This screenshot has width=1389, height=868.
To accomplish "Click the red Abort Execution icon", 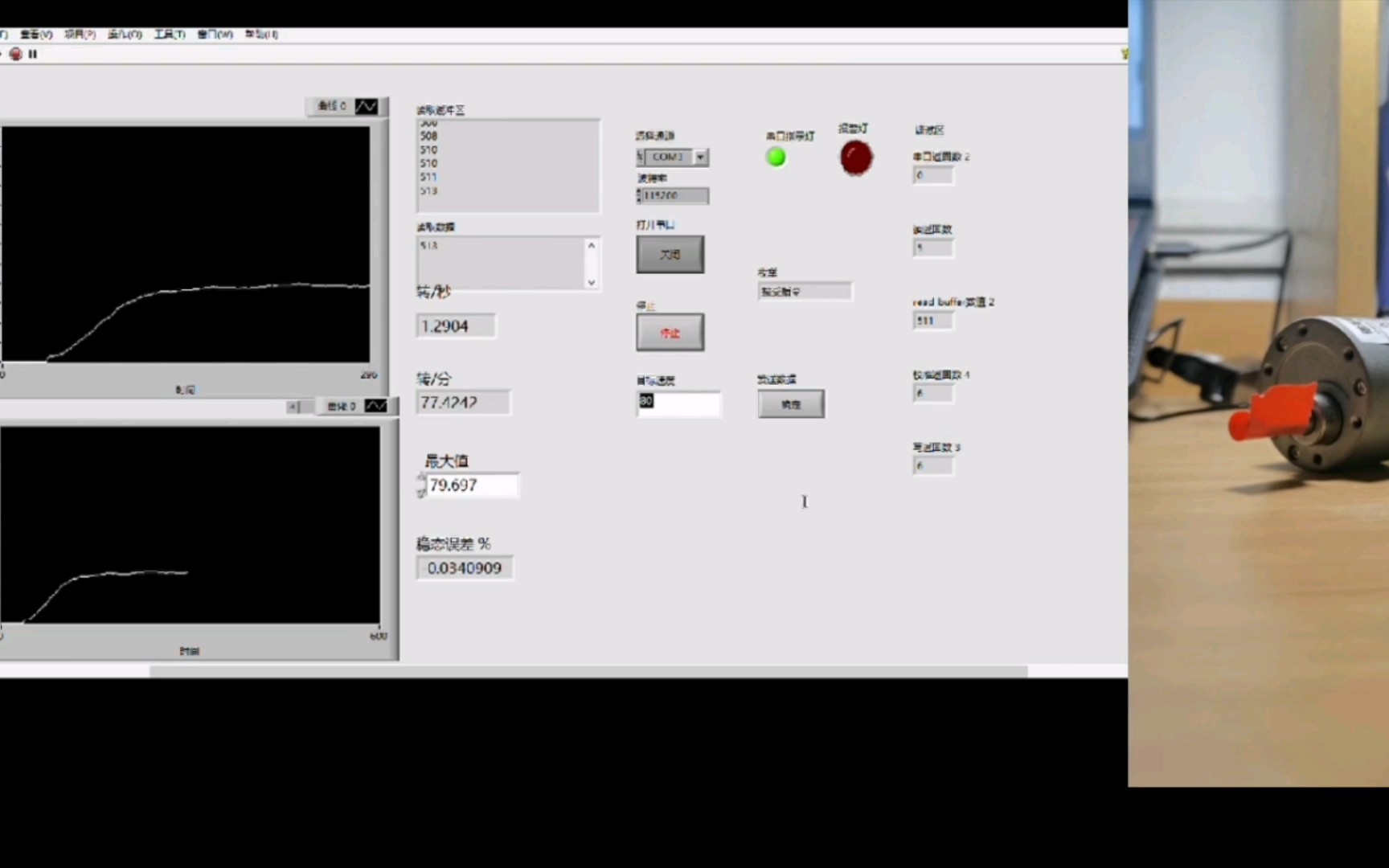I will [15, 54].
